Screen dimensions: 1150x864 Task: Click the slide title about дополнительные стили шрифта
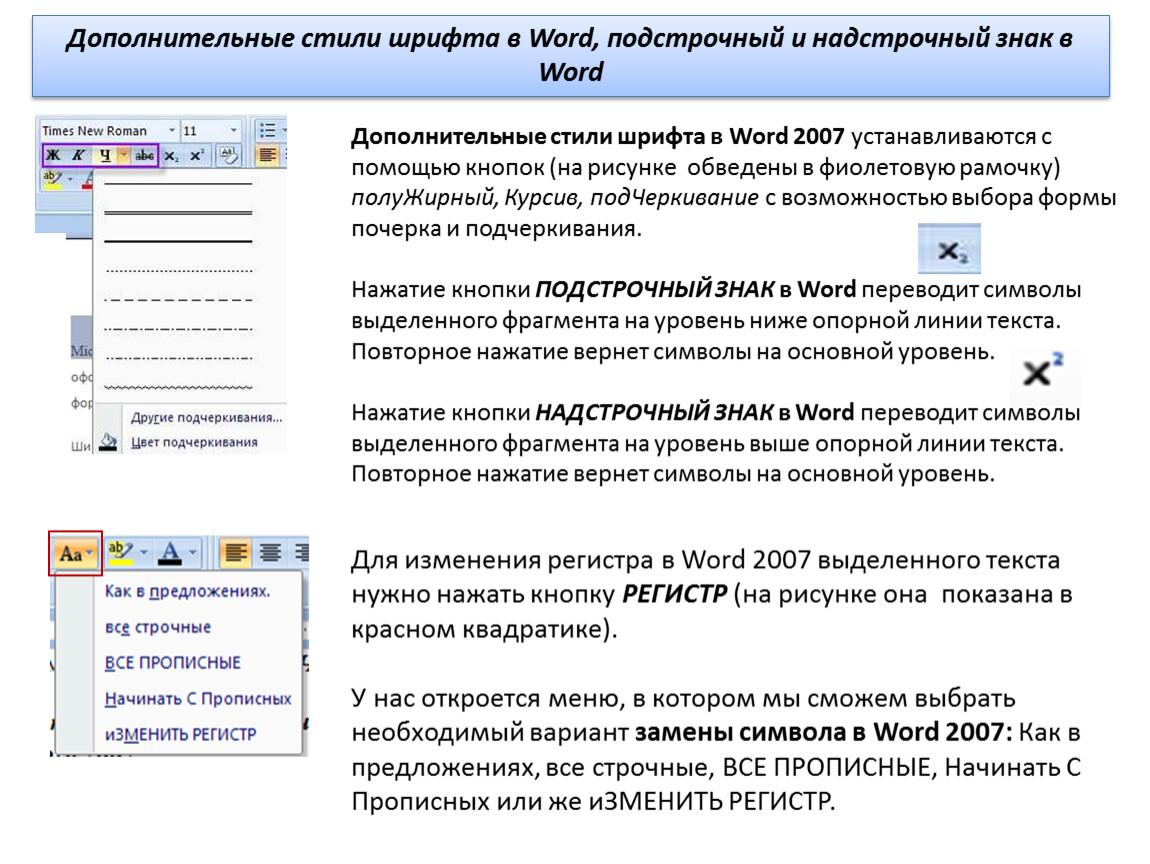pos(570,55)
